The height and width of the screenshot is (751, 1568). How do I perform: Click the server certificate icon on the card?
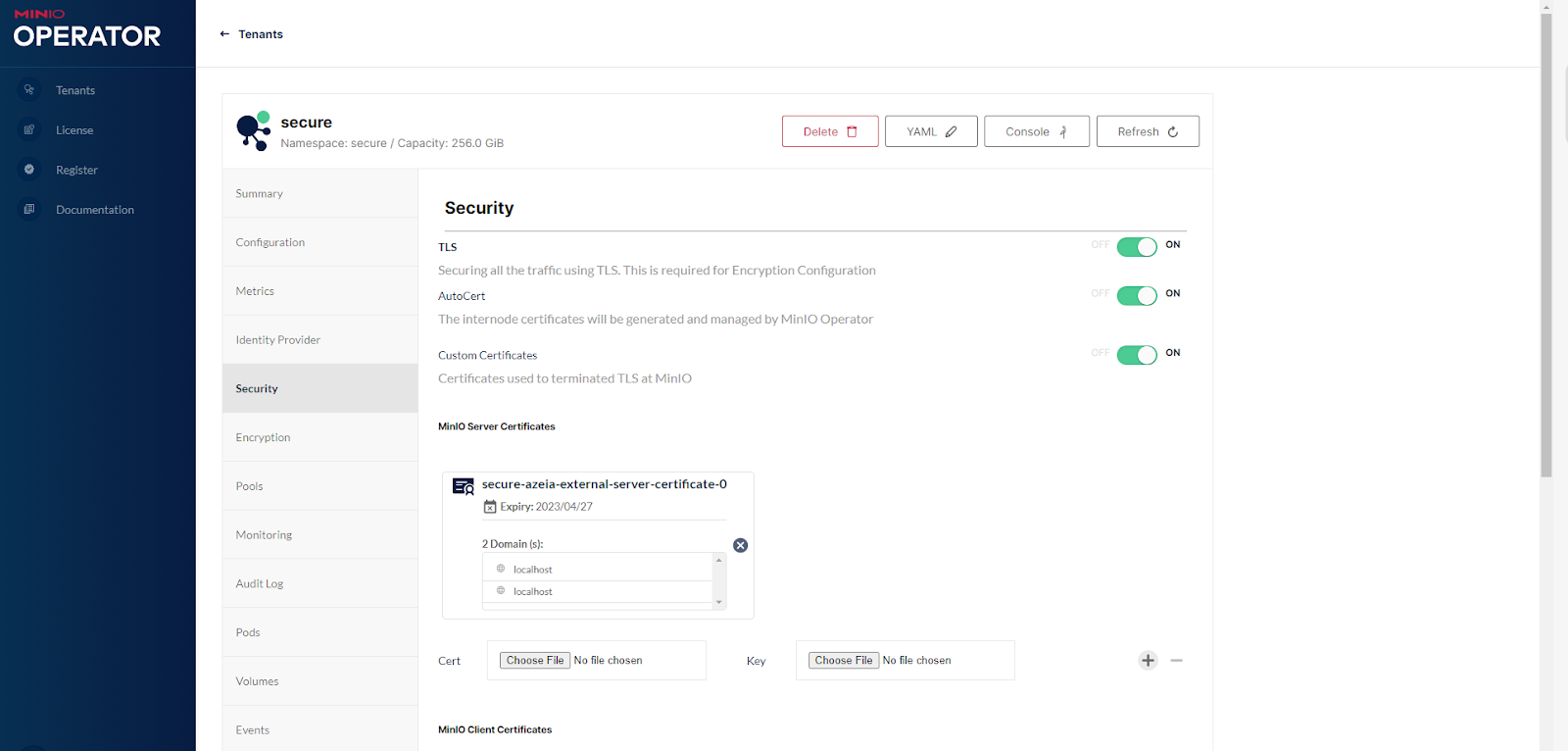point(463,486)
